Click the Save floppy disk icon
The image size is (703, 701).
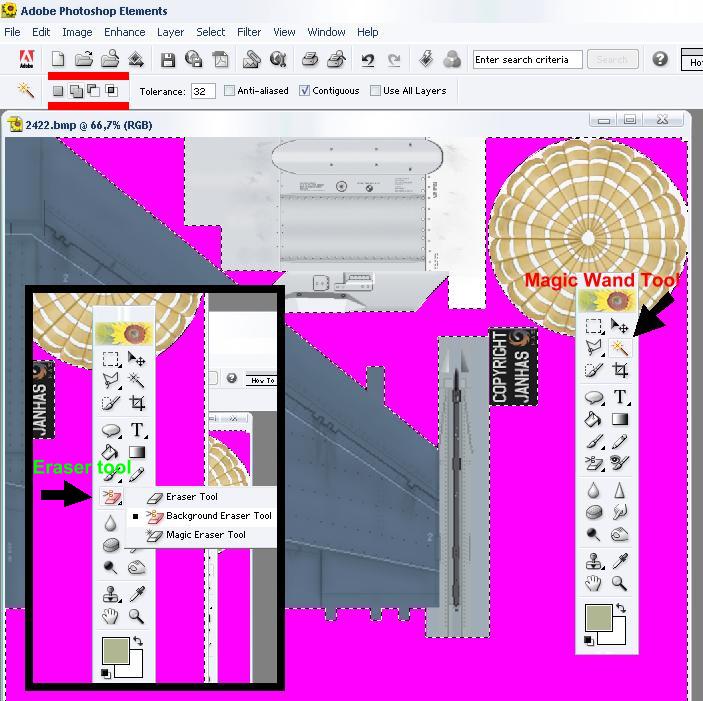pyautogui.click(x=168, y=60)
